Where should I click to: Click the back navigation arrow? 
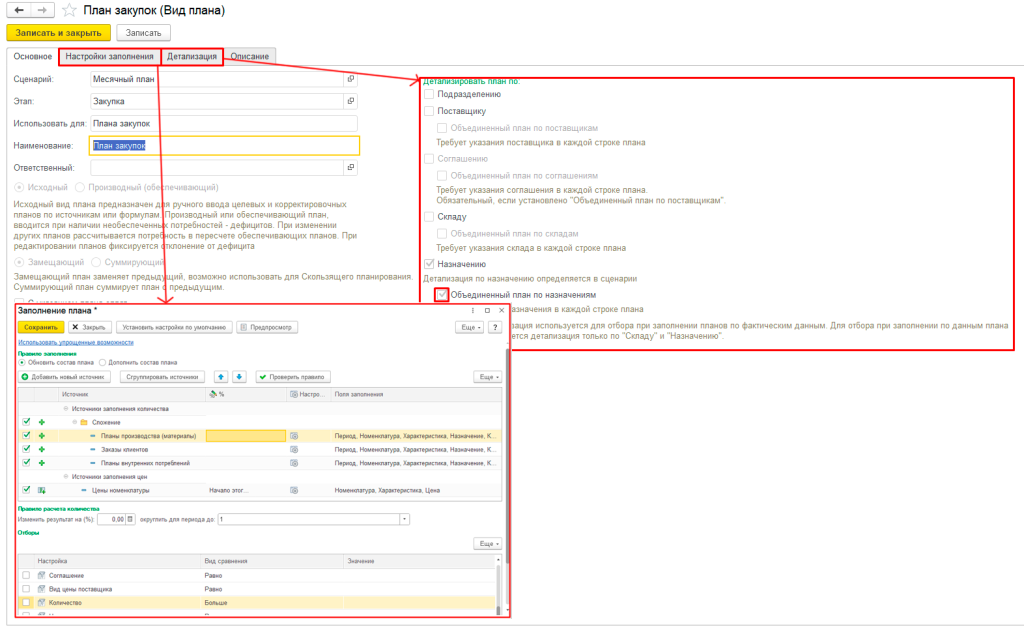pos(18,10)
